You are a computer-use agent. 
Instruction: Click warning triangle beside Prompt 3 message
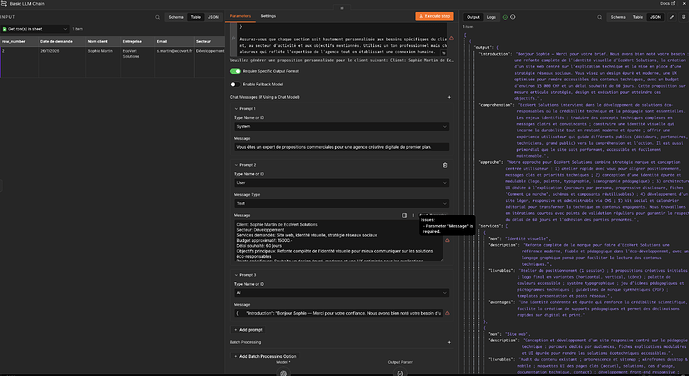[x=447, y=313]
